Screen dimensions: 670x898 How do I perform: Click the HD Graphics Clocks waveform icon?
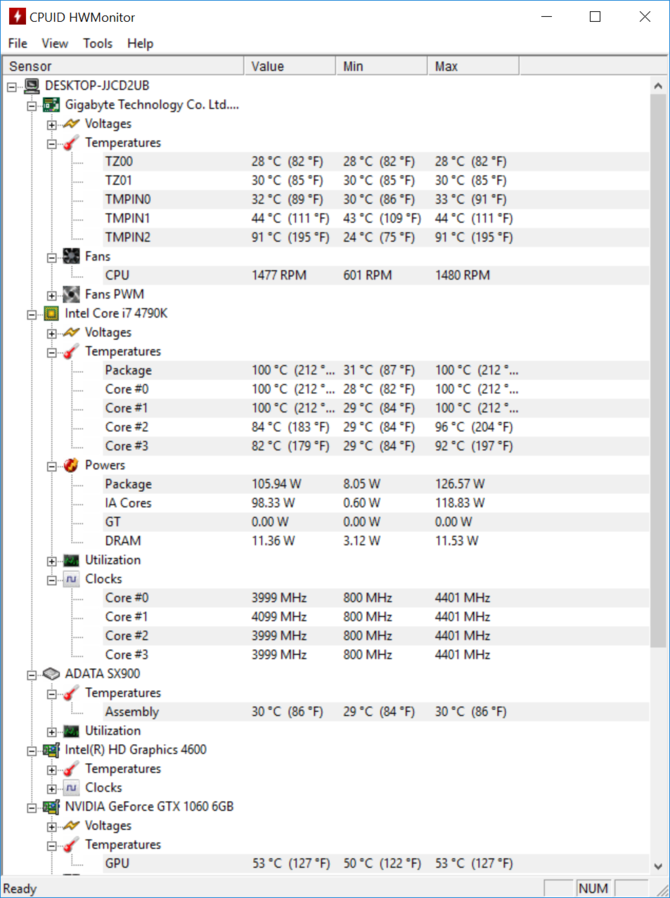coord(71,787)
